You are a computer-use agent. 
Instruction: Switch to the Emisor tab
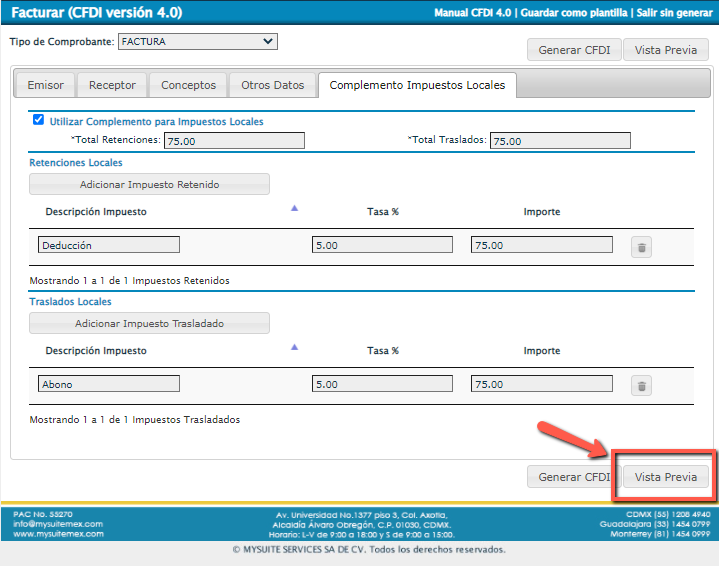(x=45, y=86)
